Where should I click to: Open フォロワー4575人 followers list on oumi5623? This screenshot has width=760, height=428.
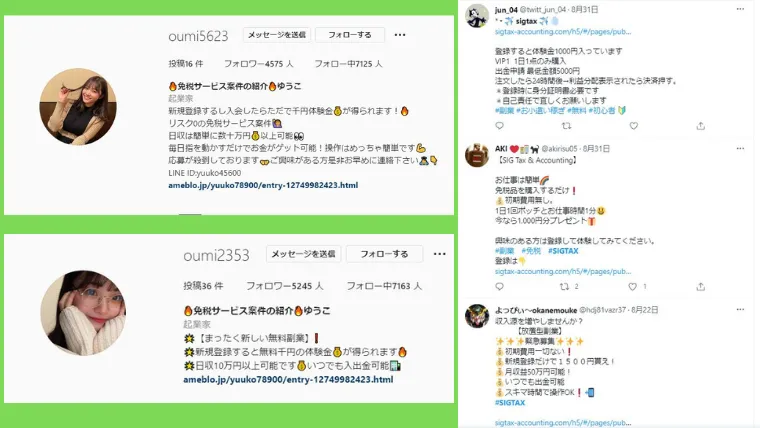[258, 64]
